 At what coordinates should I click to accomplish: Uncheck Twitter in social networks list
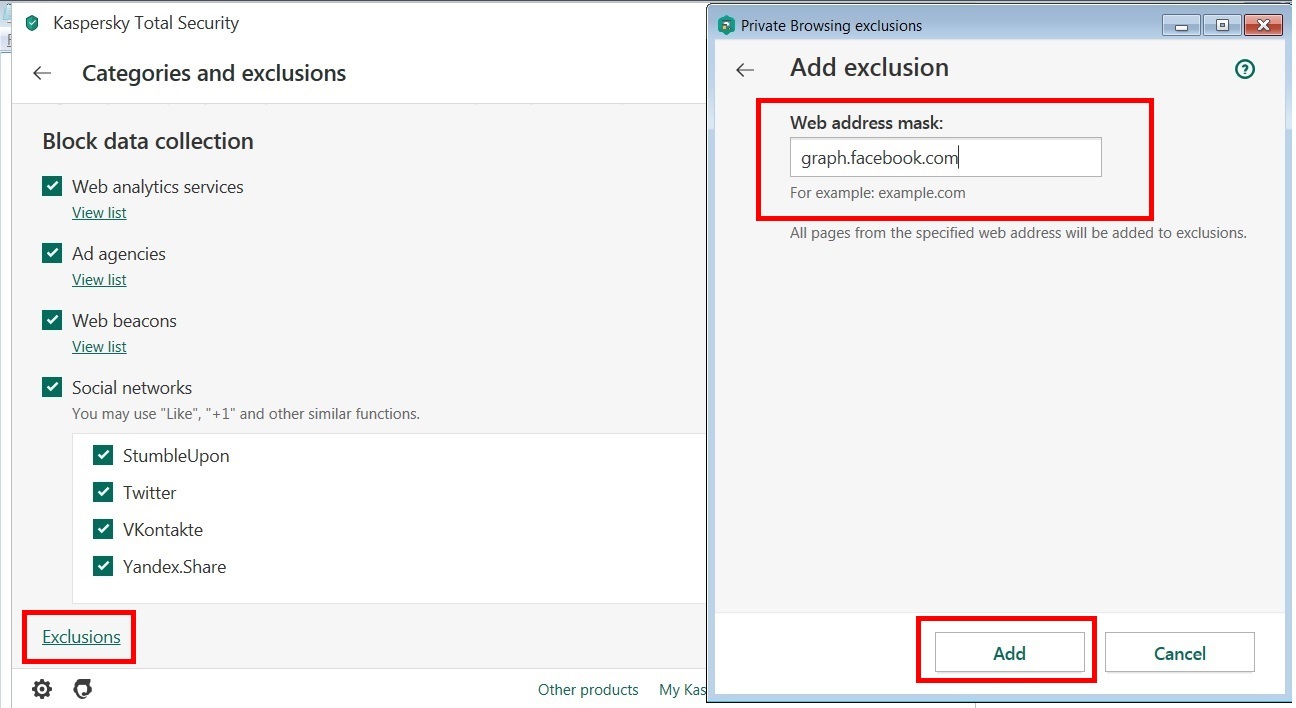click(x=103, y=492)
